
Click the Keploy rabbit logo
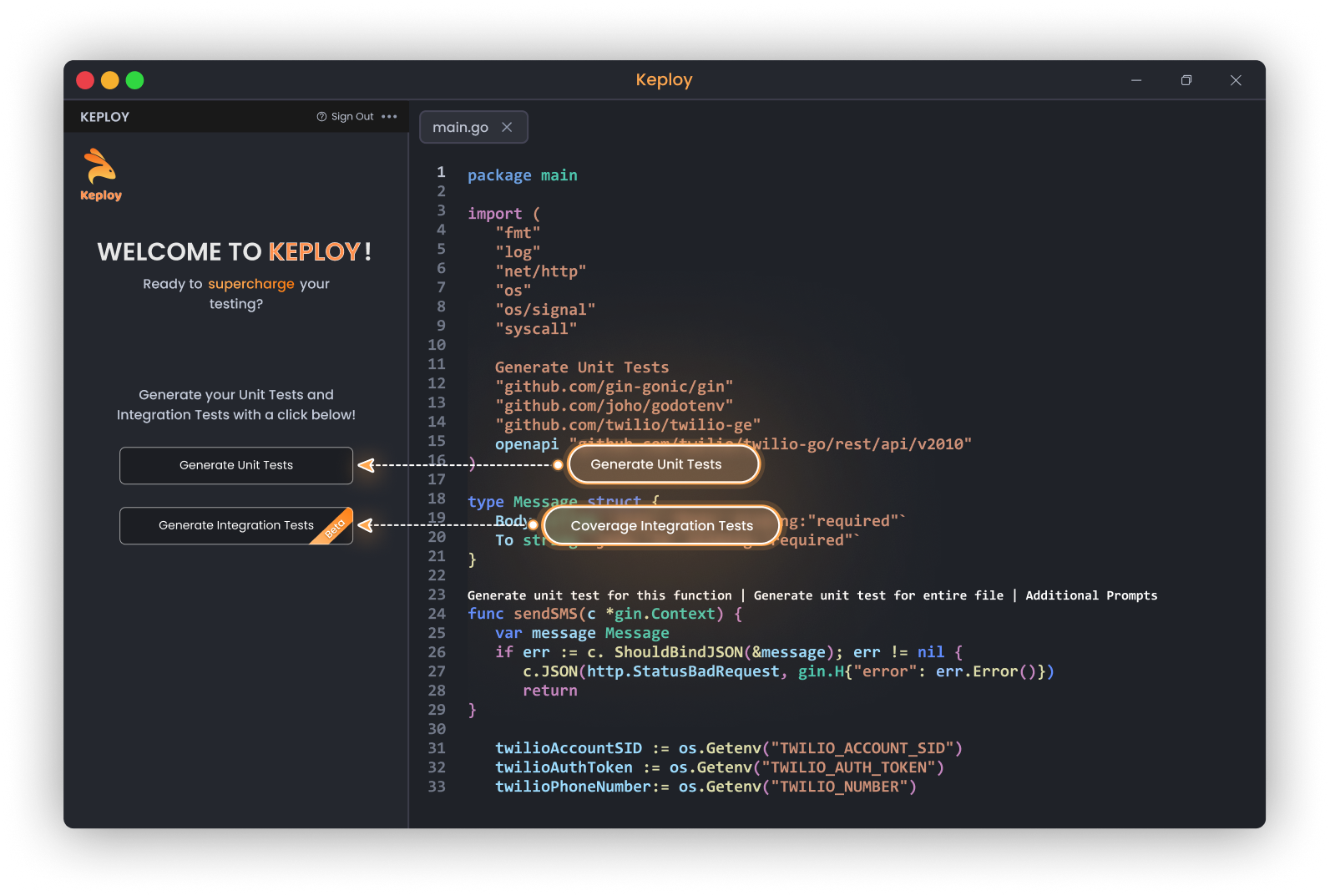[x=101, y=175]
